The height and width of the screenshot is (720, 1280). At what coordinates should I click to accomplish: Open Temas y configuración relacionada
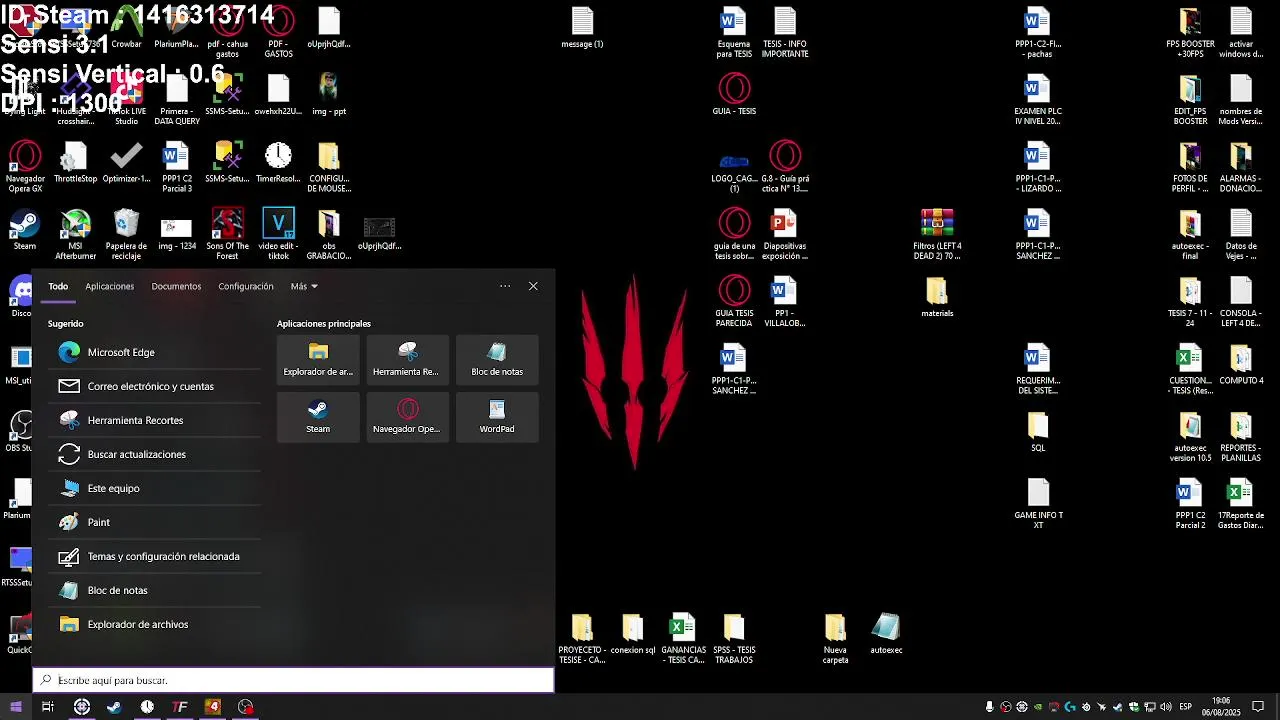point(154,556)
